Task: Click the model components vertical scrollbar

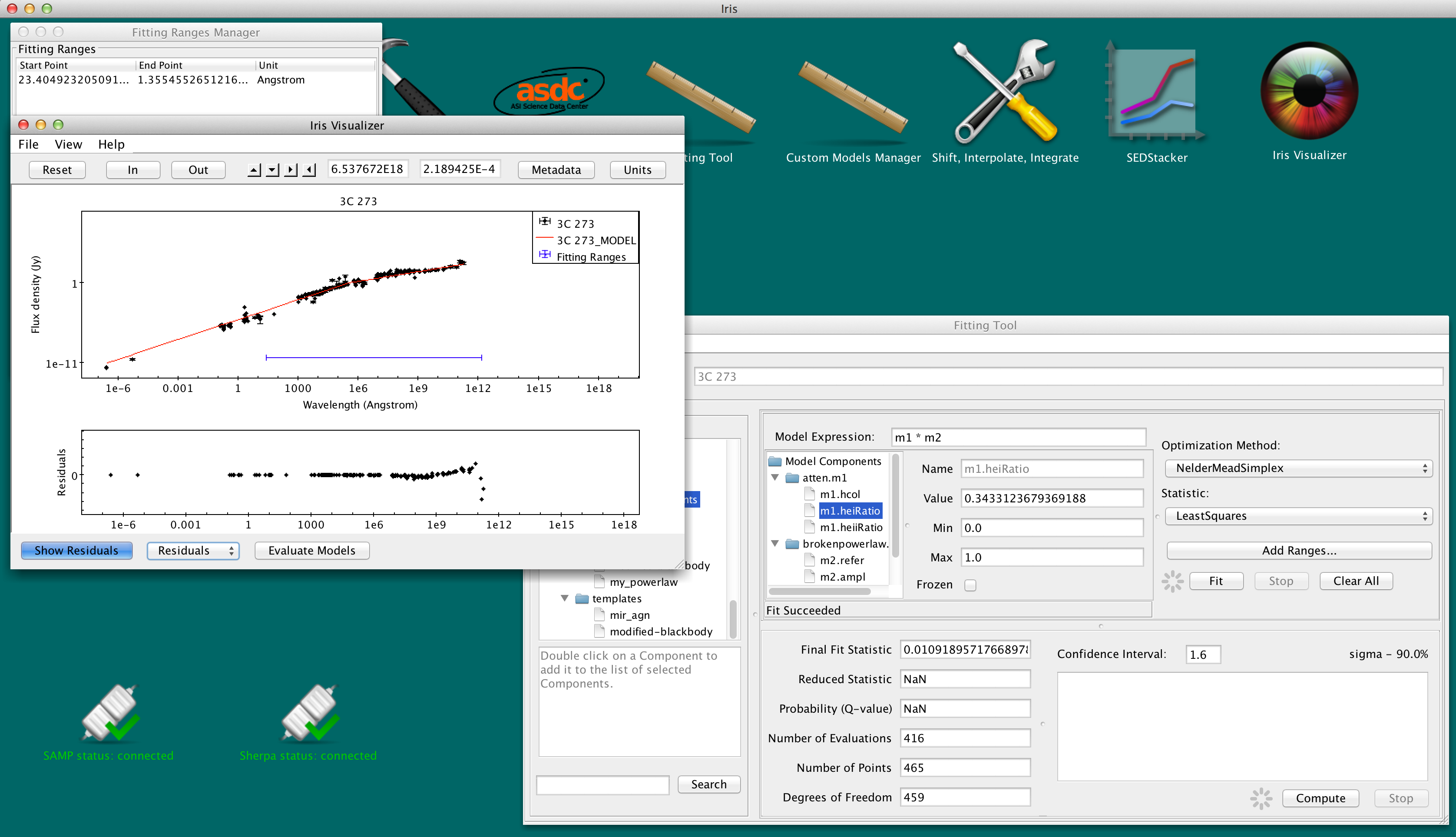Action: point(895,506)
